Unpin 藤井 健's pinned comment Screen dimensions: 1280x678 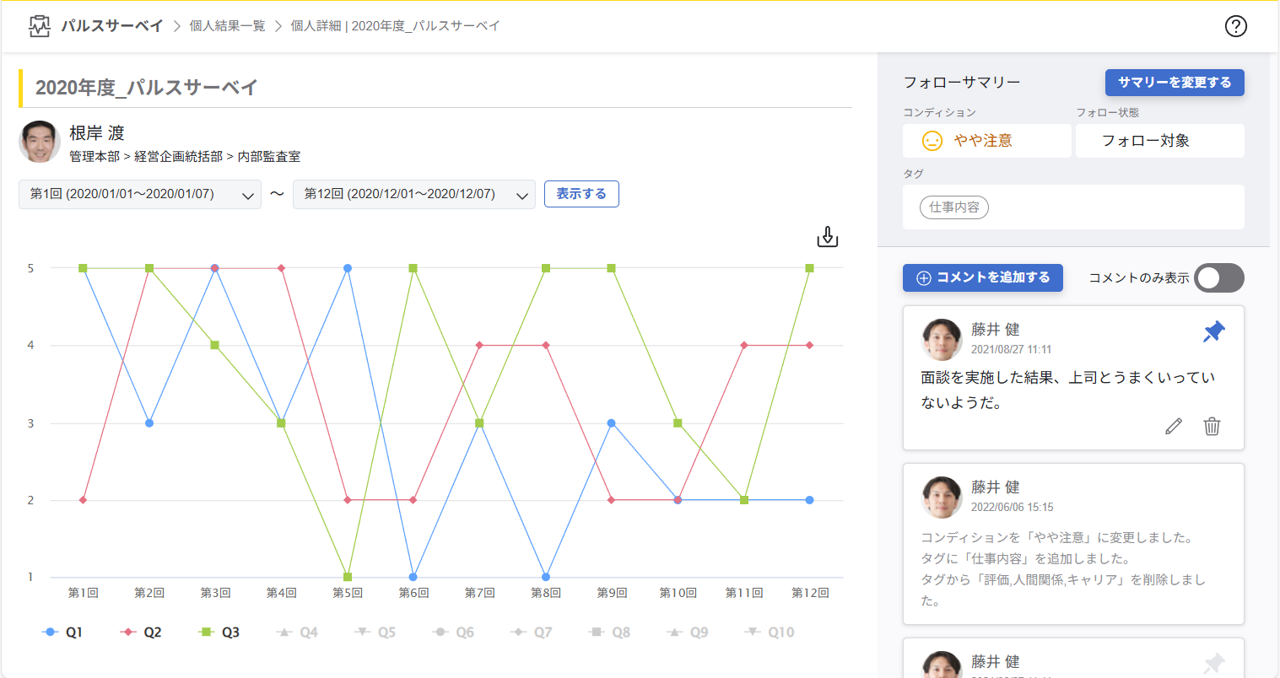click(x=1213, y=332)
